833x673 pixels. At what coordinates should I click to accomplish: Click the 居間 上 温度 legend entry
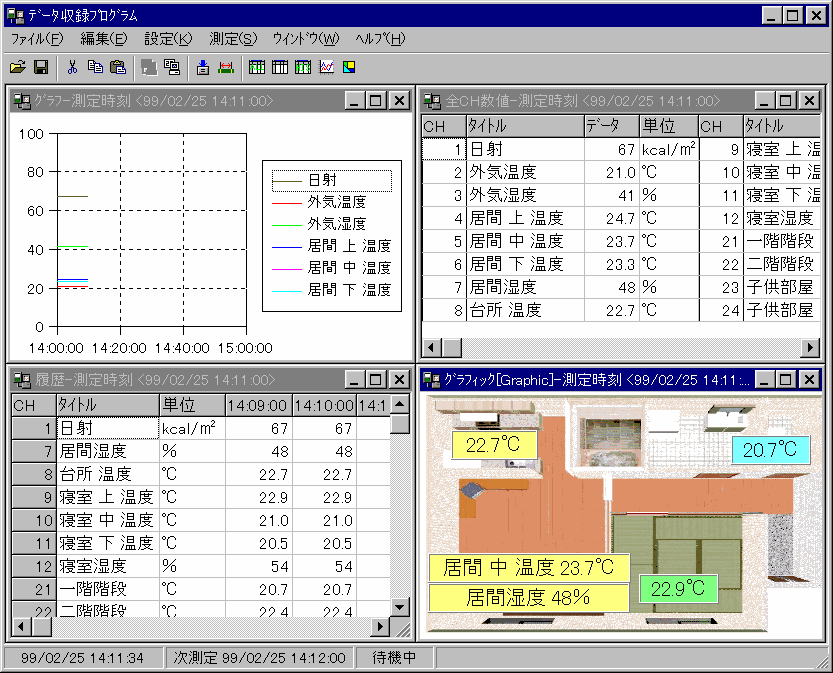pos(332,246)
